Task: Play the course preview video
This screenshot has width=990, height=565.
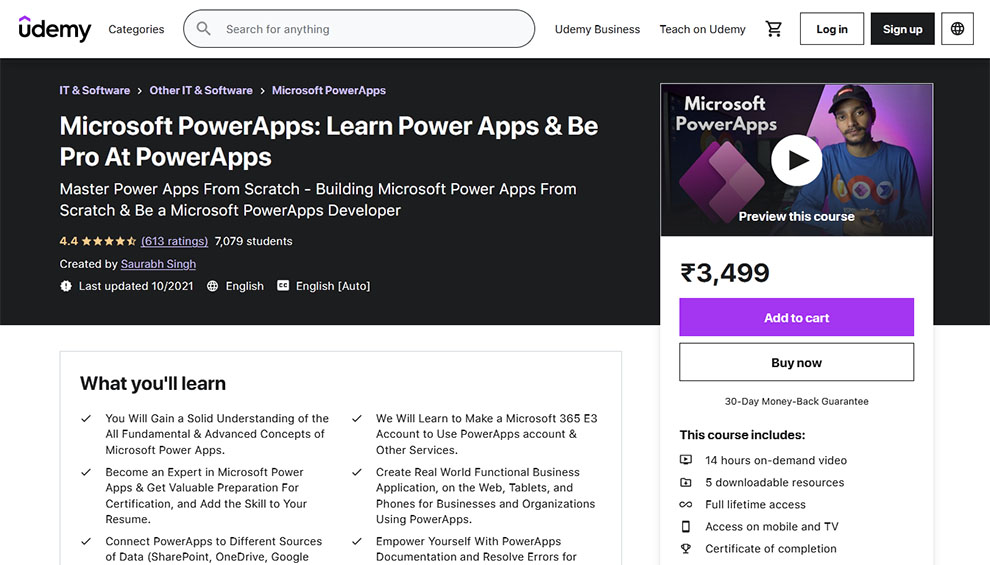Action: [797, 159]
